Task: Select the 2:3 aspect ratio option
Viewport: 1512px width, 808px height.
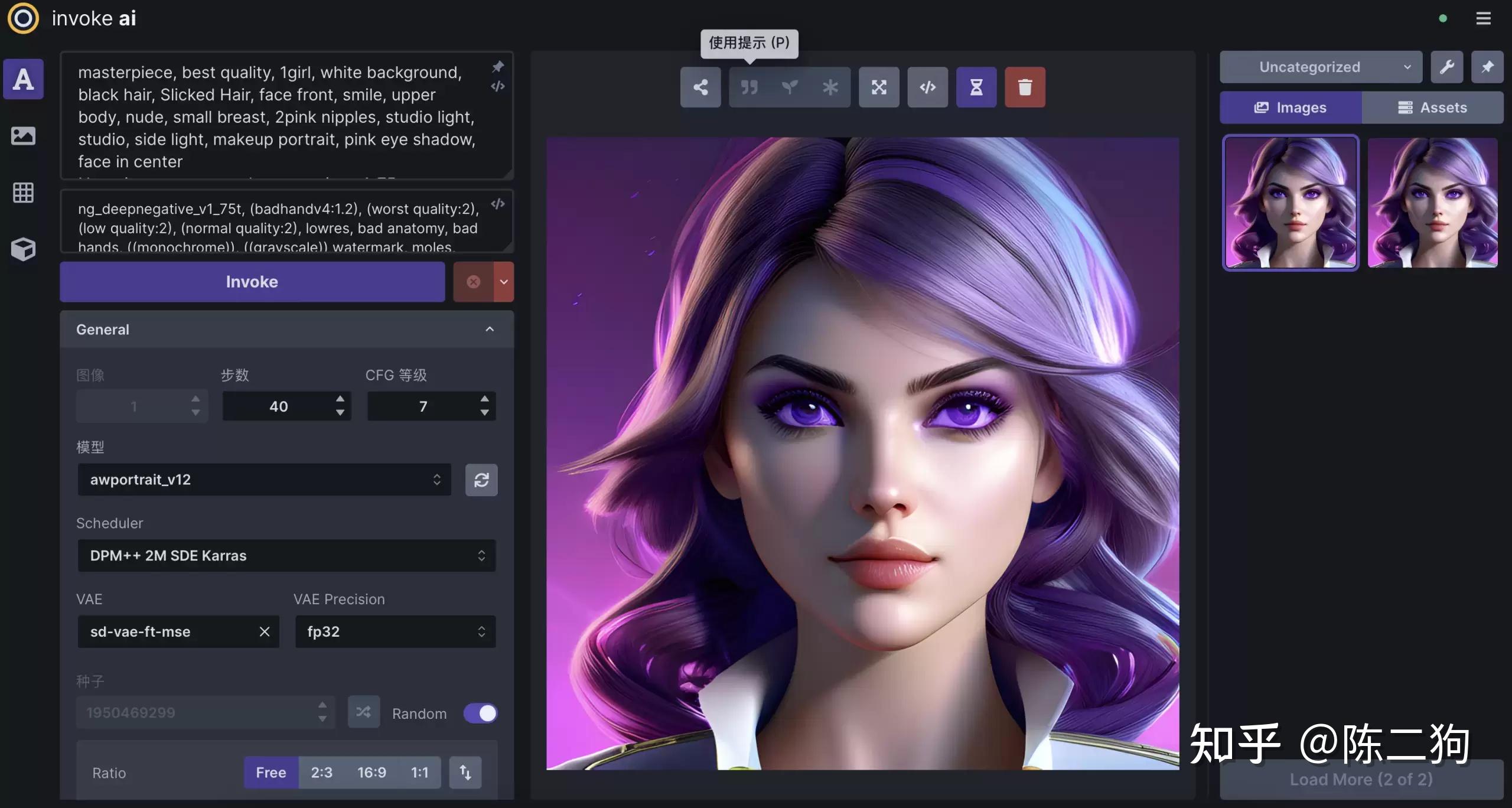Action: (321, 772)
